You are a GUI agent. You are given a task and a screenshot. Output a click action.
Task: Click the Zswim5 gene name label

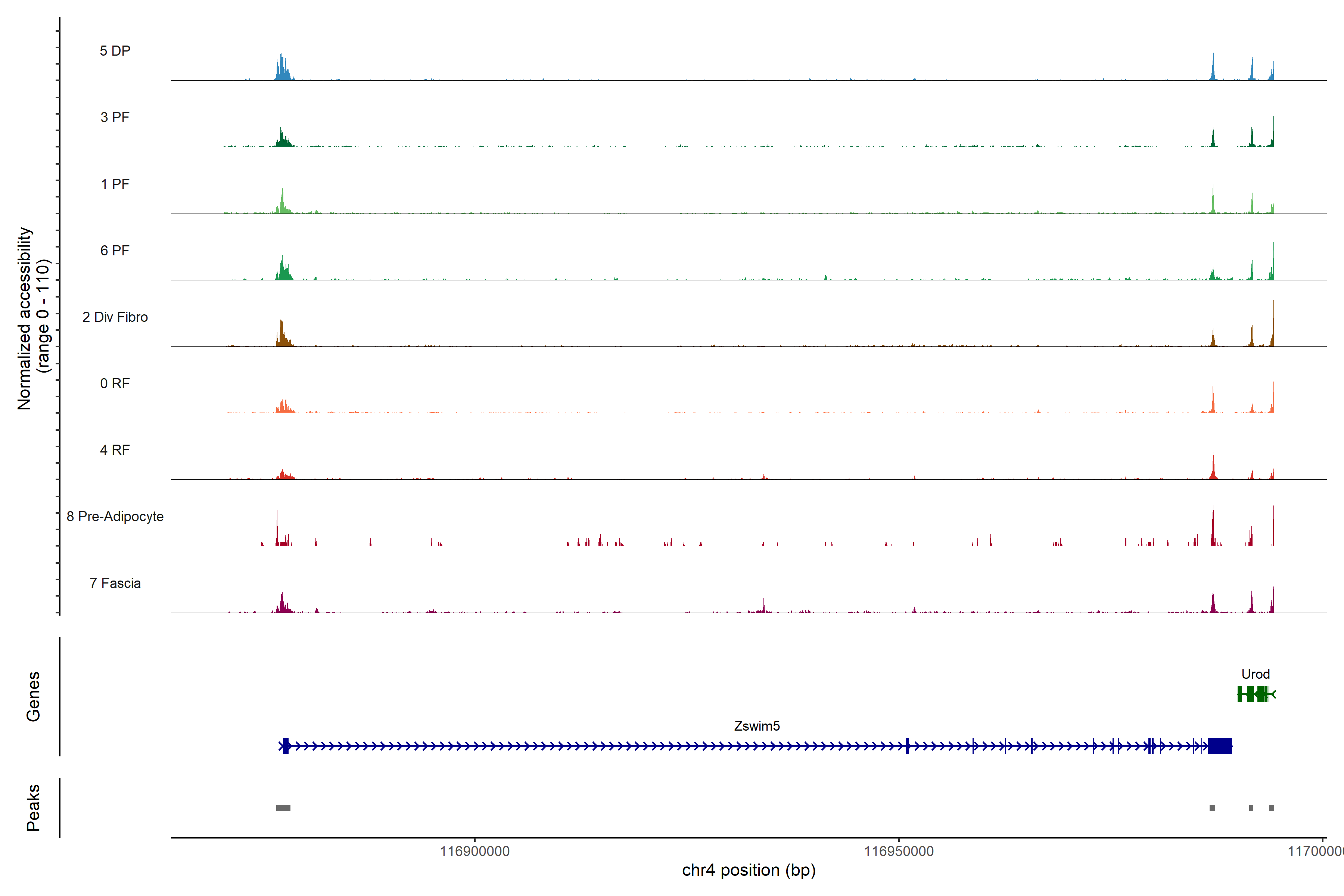(757, 726)
